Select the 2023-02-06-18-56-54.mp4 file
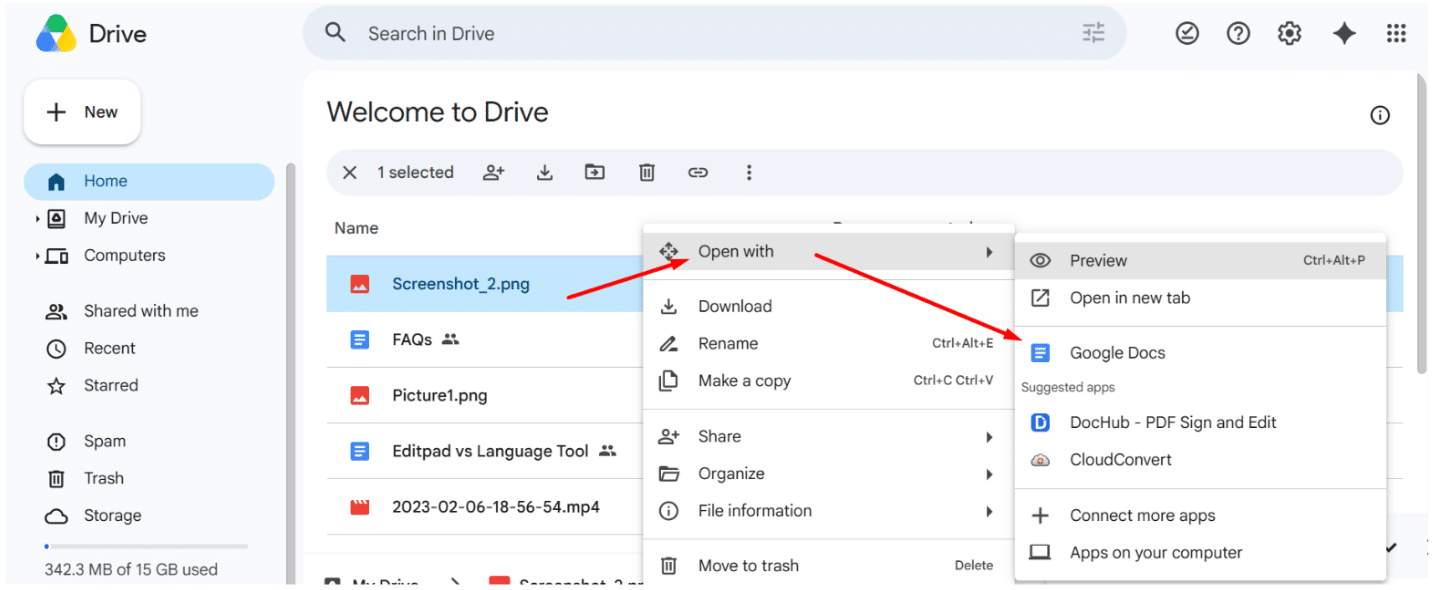The image size is (1435, 590). click(x=485, y=507)
